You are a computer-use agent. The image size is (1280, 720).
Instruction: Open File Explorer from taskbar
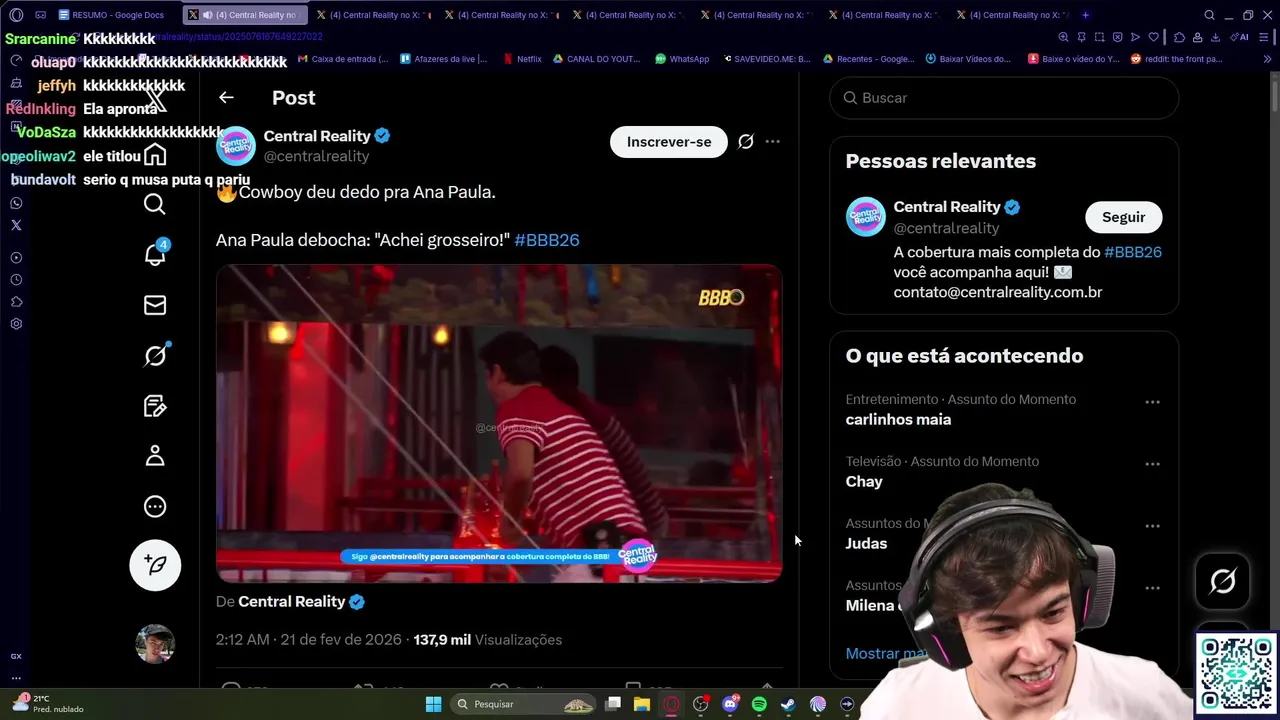click(642, 704)
